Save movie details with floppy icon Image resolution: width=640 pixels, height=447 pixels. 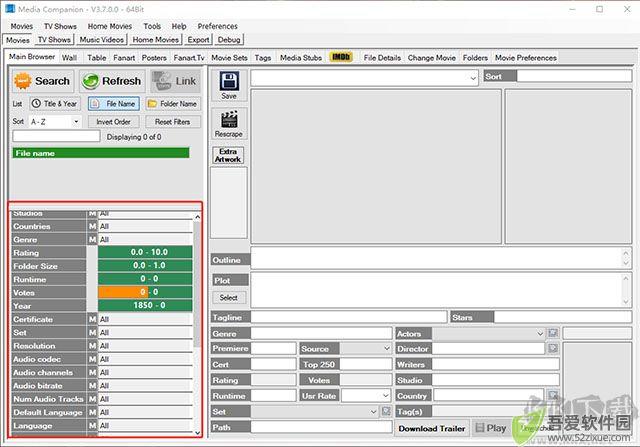click(x=229, y=85)
